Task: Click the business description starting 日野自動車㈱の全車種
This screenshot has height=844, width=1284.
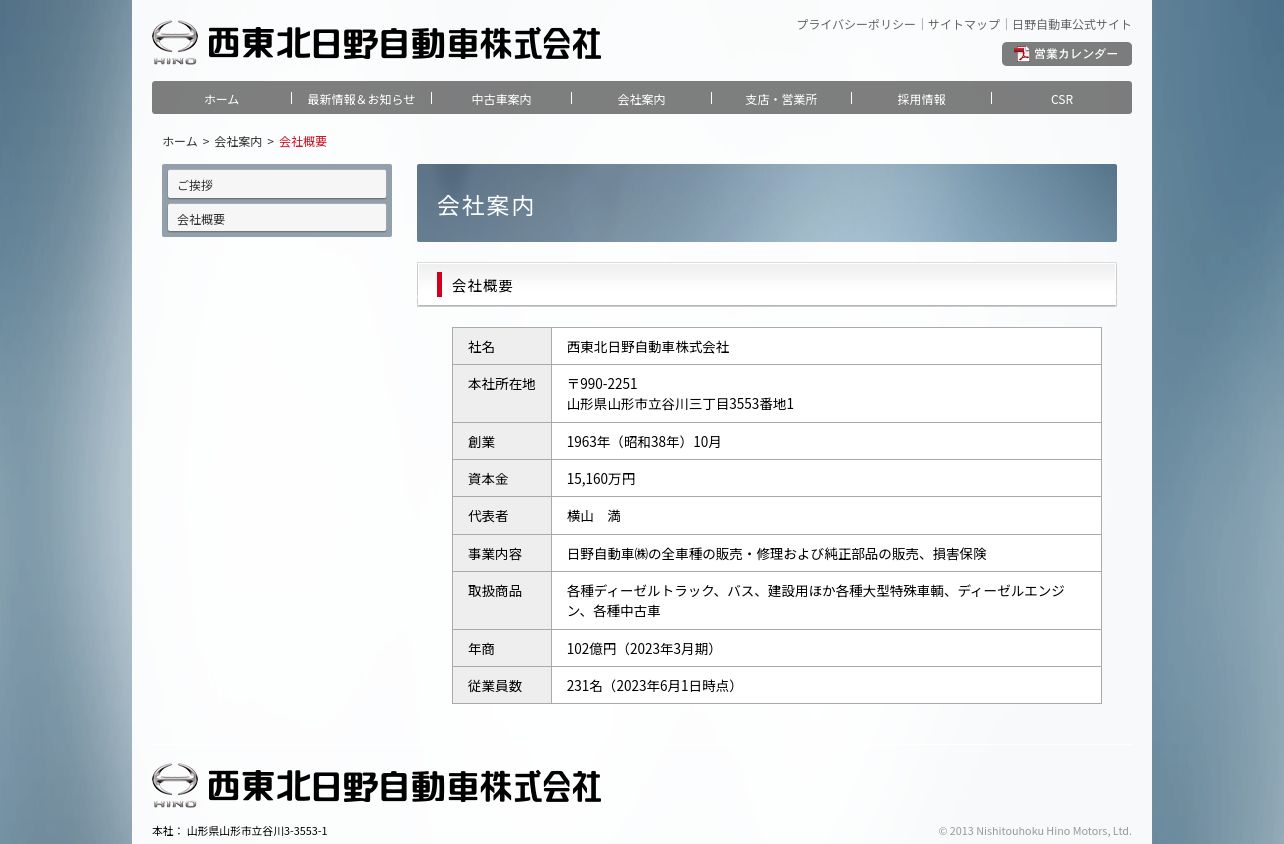Action: (x=777, y=553)
